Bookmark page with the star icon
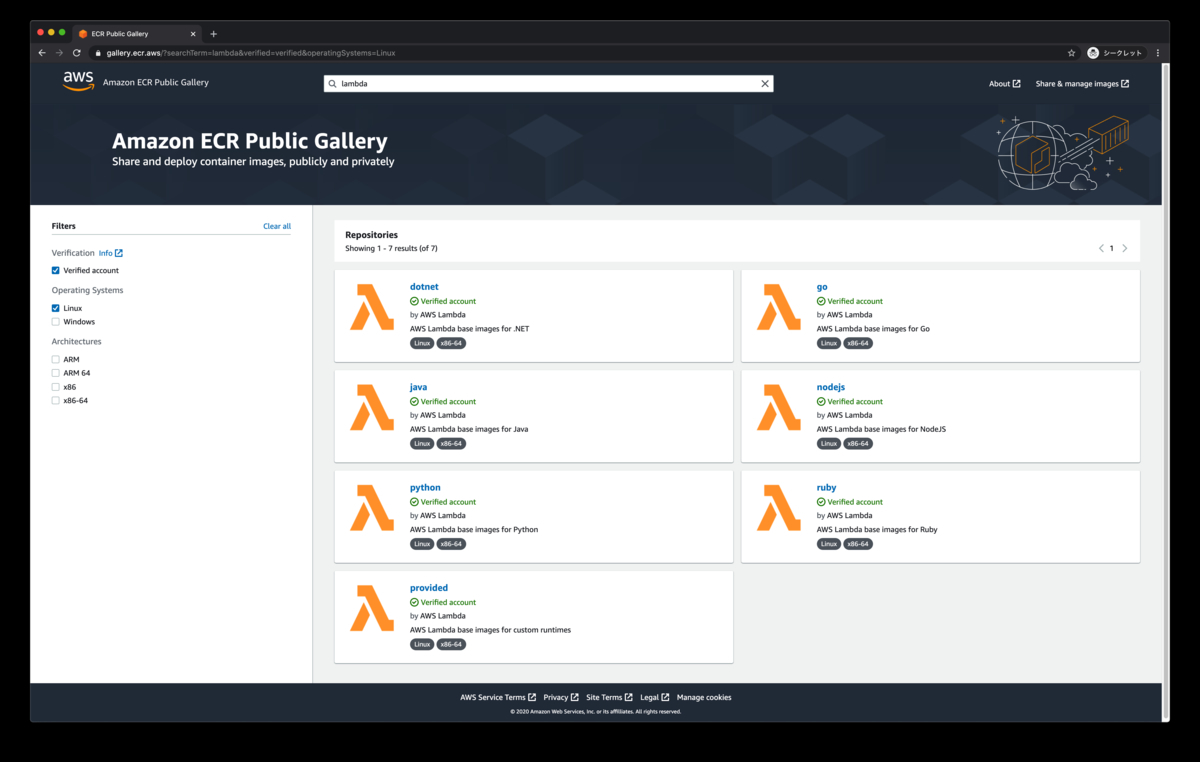Image resolution: width=1200 pixels, height=762 pixels. click(1071, 53)
